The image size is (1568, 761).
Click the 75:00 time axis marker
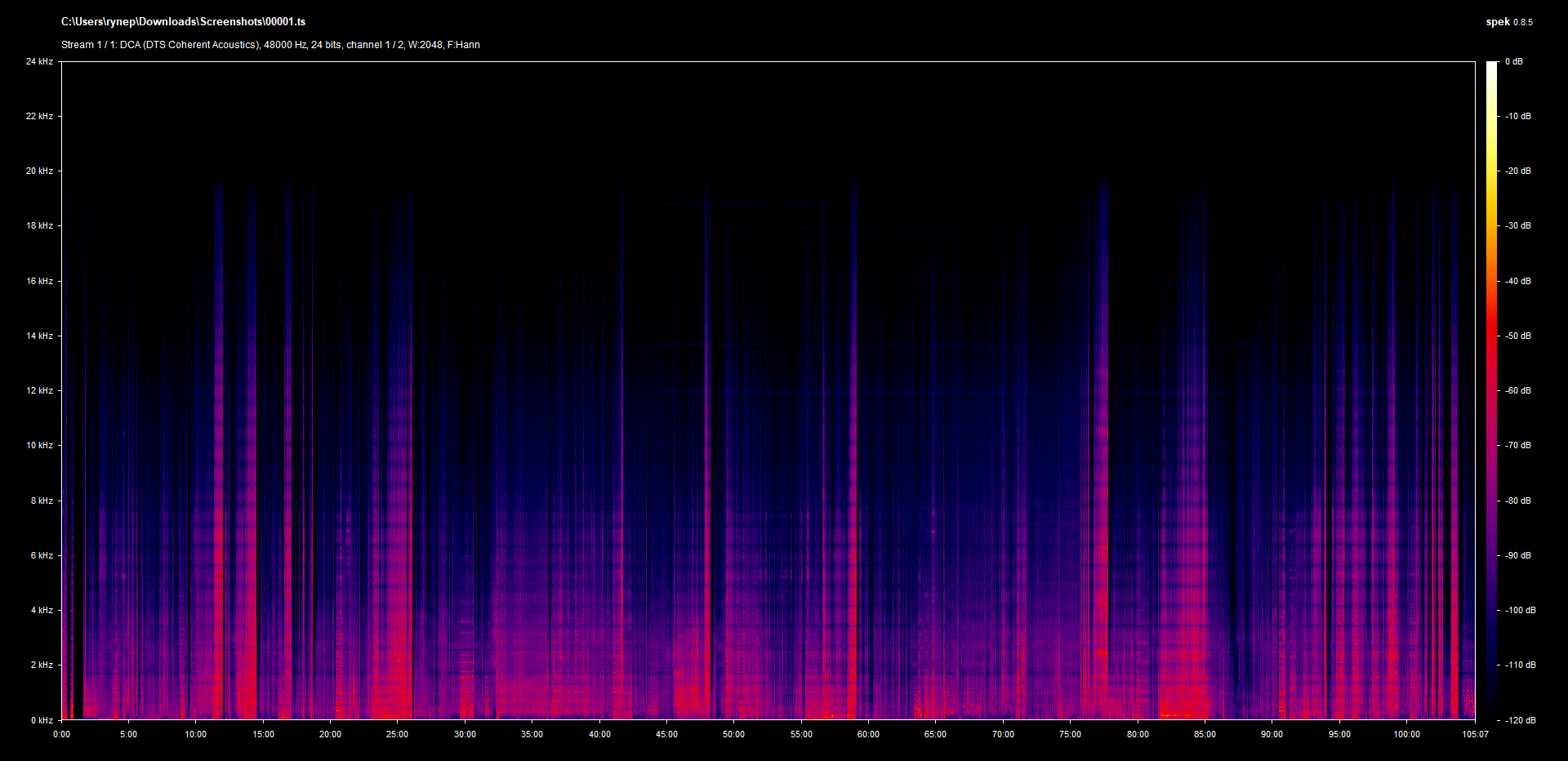pos(1070,734)
